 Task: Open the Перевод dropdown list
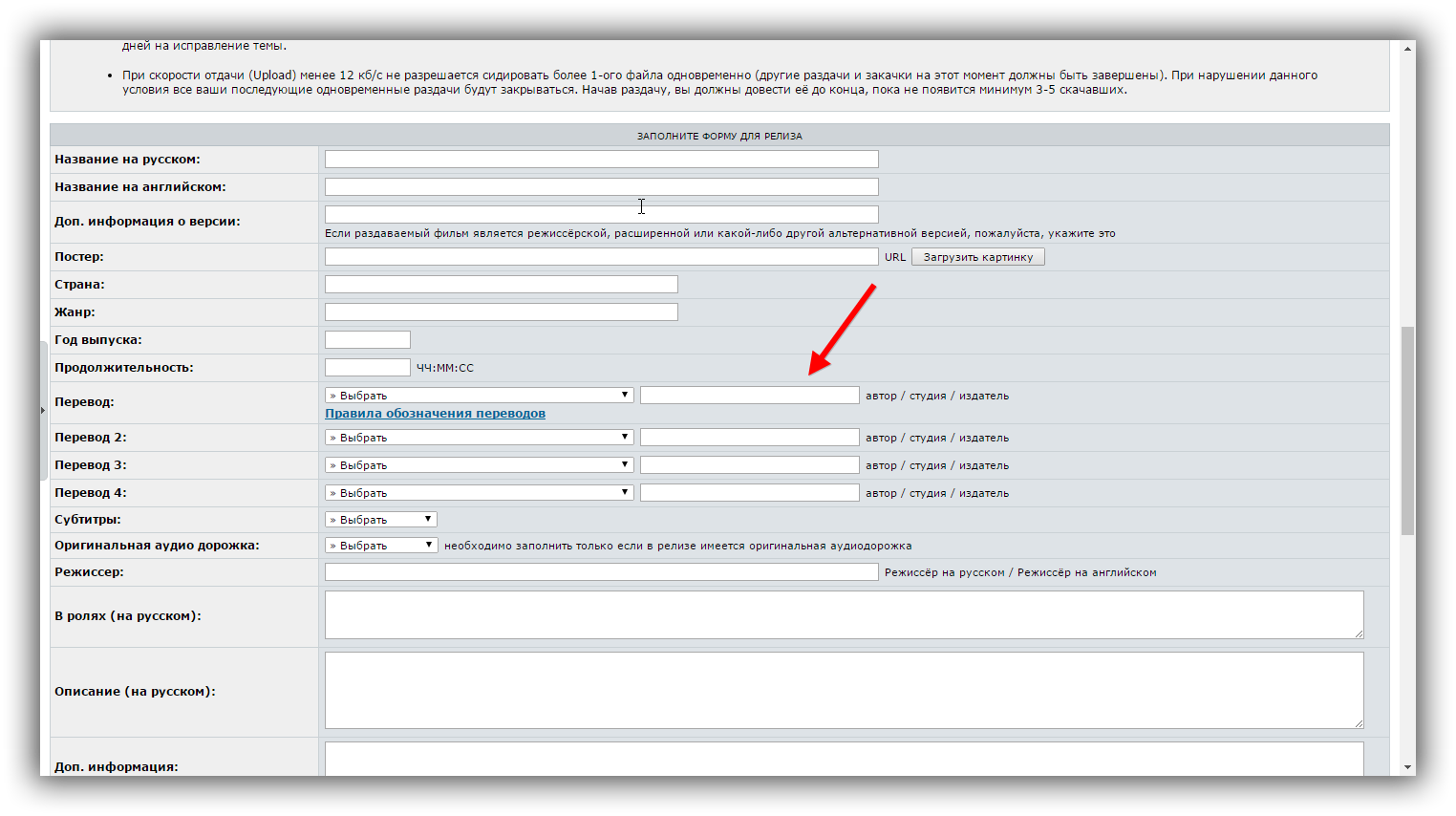click(x=479, y=396)
